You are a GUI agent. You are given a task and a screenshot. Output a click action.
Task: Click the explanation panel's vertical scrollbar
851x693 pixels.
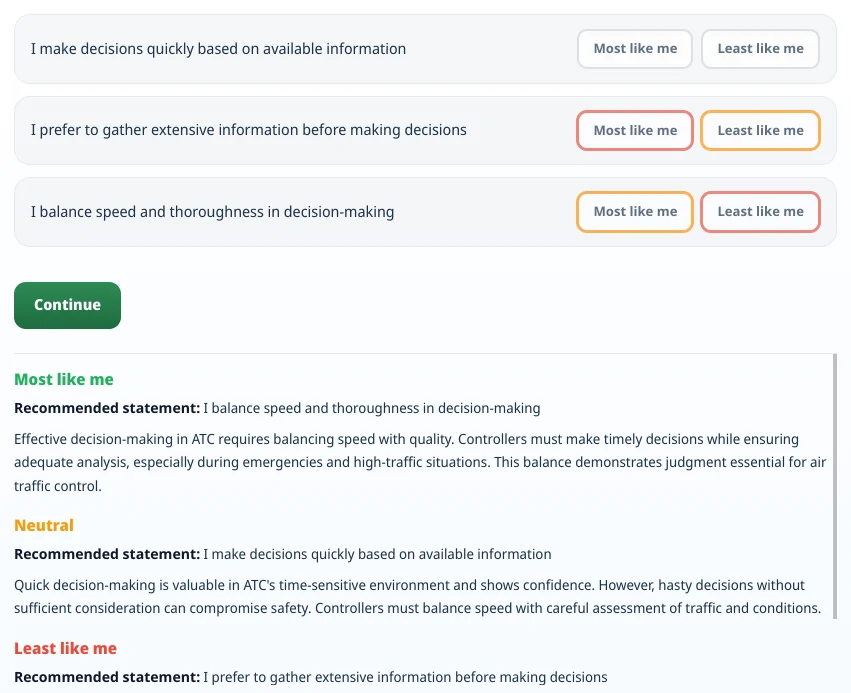[x=834, y=486]
